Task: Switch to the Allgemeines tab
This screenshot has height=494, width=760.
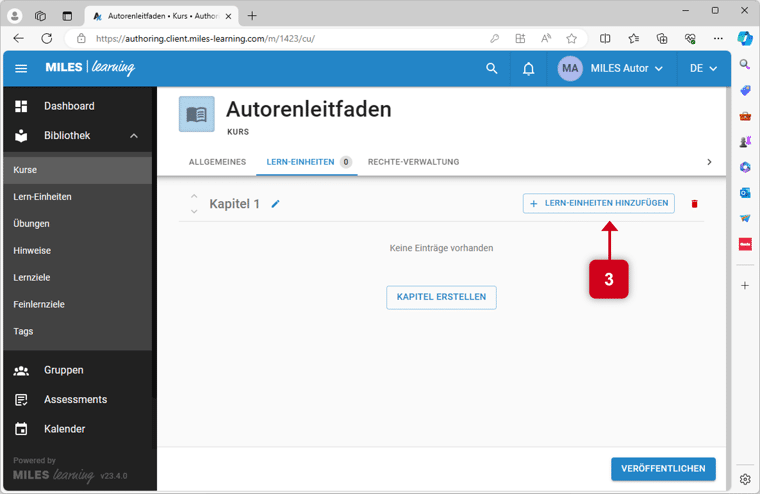Action: [x=217, y=162]
